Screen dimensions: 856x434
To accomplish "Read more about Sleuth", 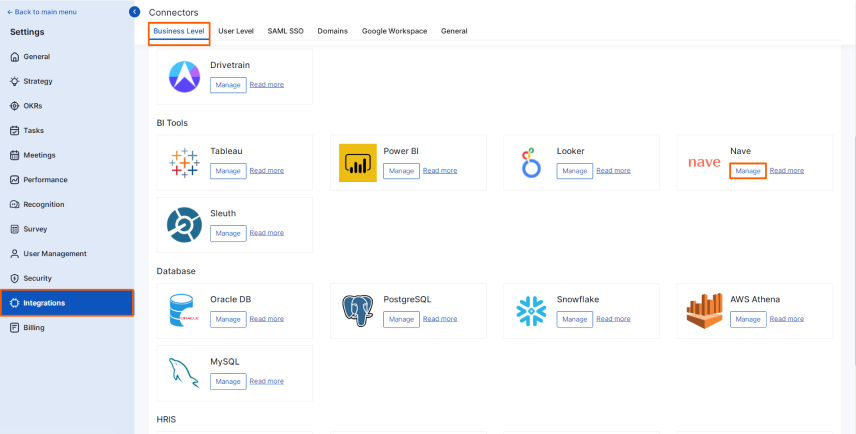I will (x=266, y=233).
